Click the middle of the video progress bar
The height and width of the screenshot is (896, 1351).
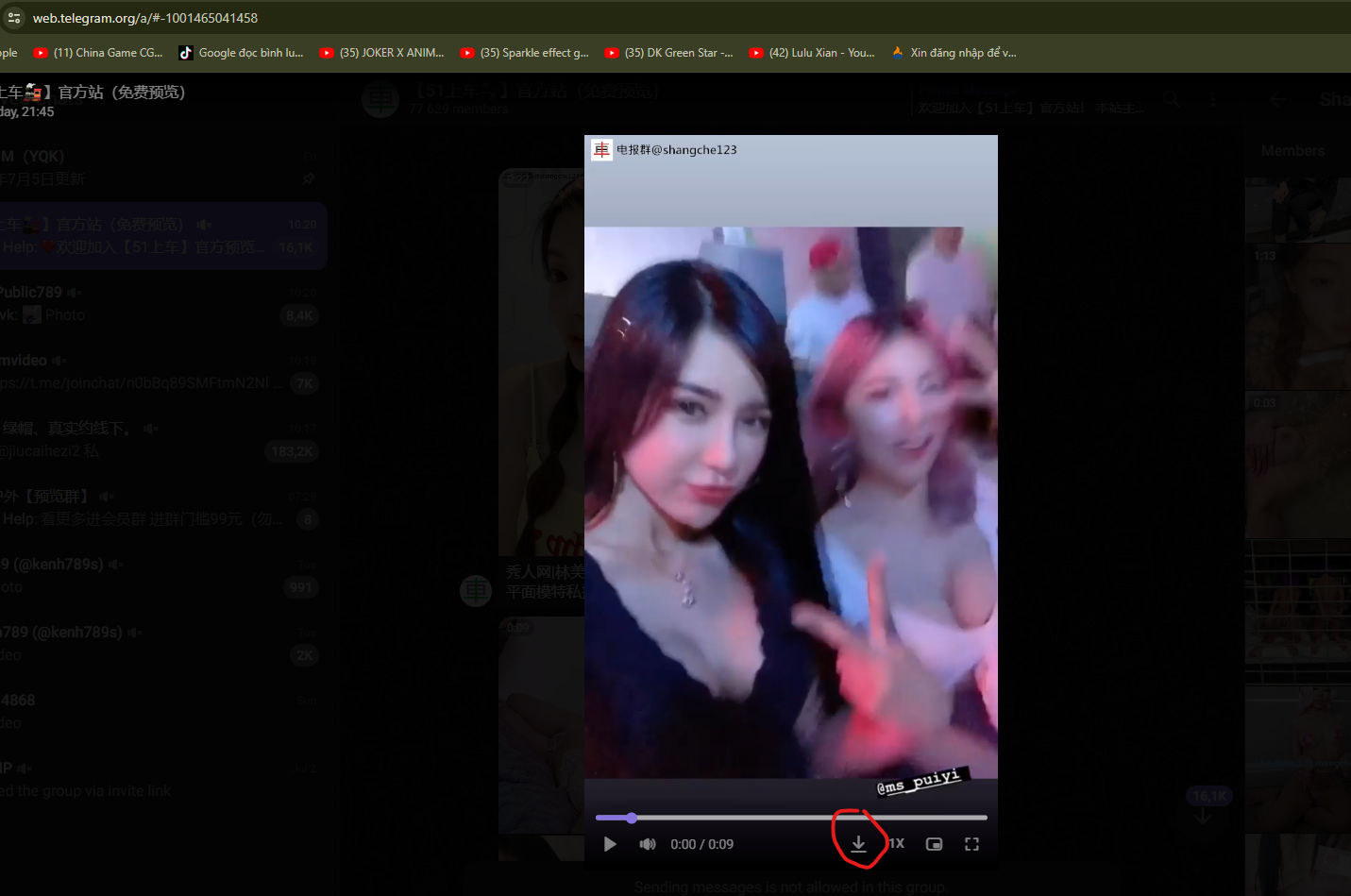(791, 818)
